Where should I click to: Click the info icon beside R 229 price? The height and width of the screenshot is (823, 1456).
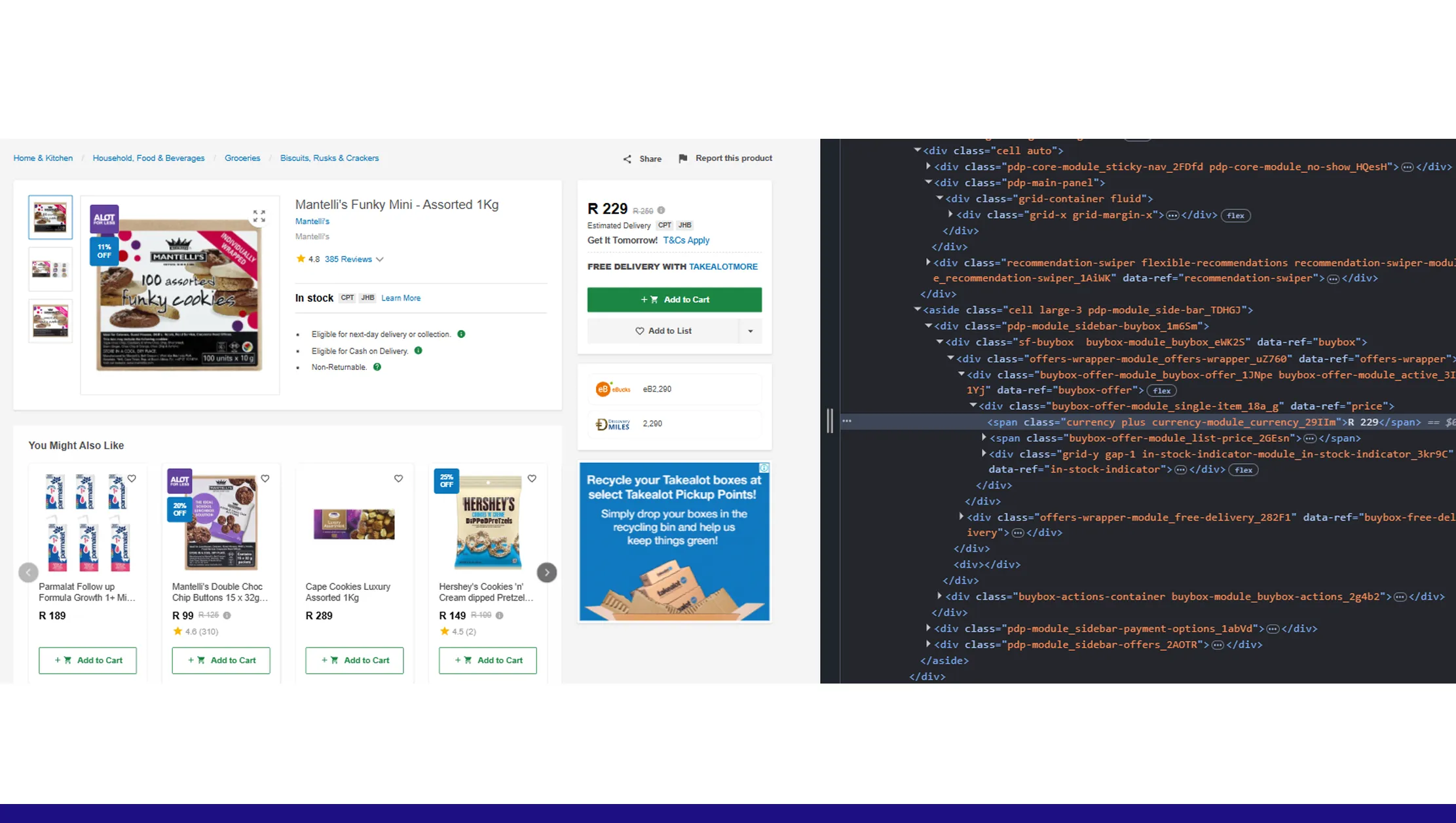point(662,210)
